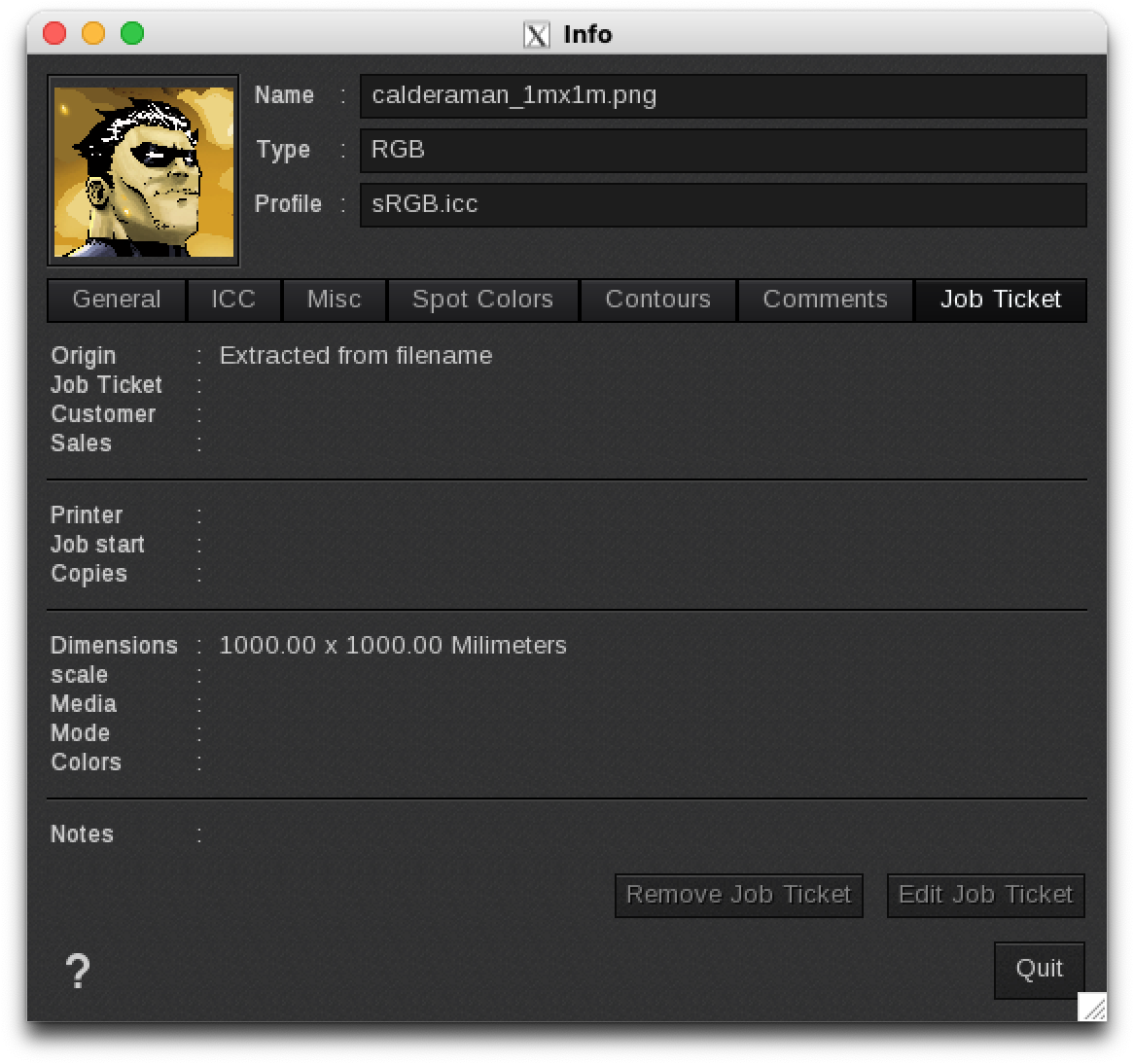Click the image thumbnail preview

point(143,167)
